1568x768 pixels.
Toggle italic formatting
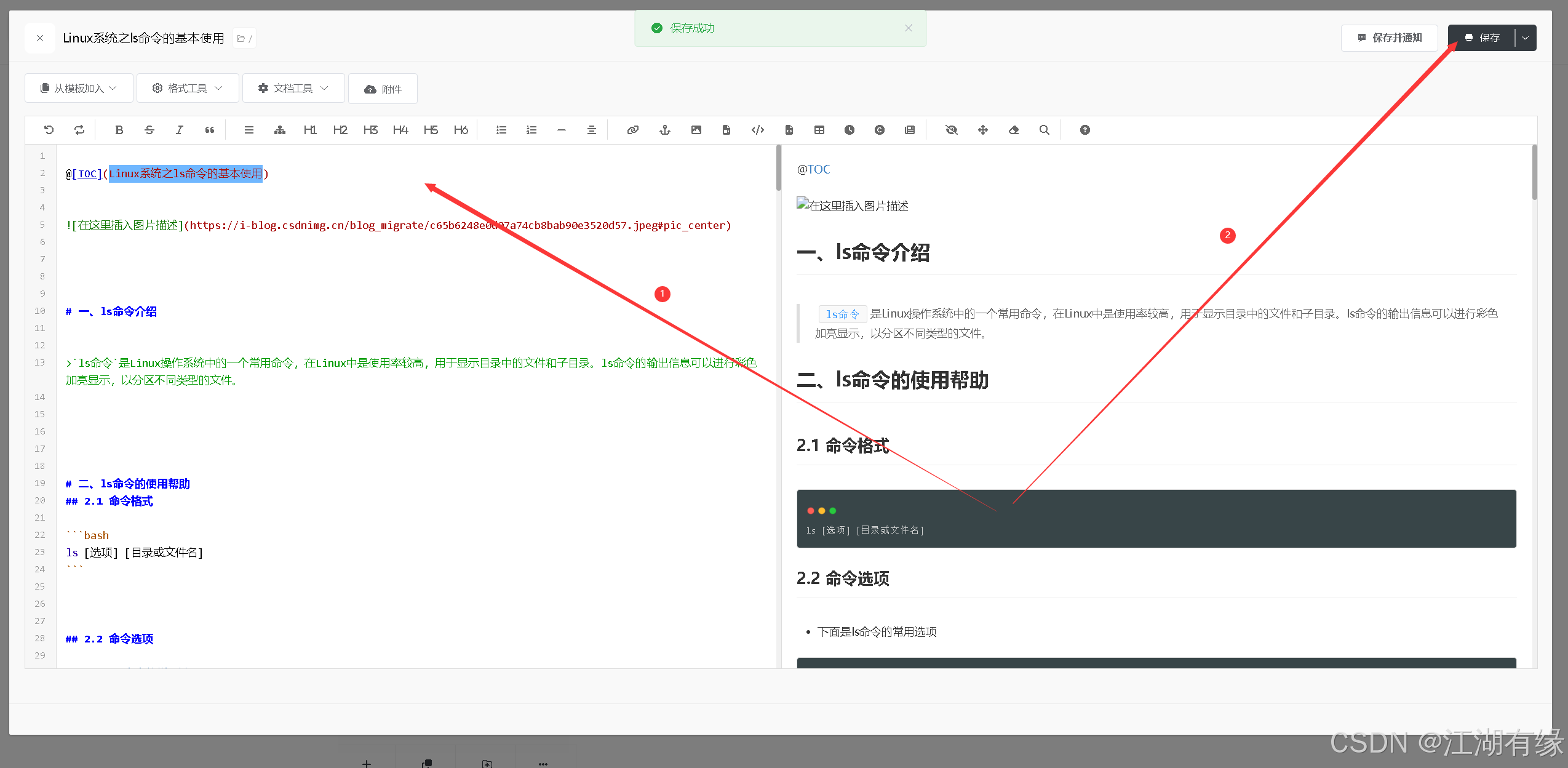(x=179, y=130)
